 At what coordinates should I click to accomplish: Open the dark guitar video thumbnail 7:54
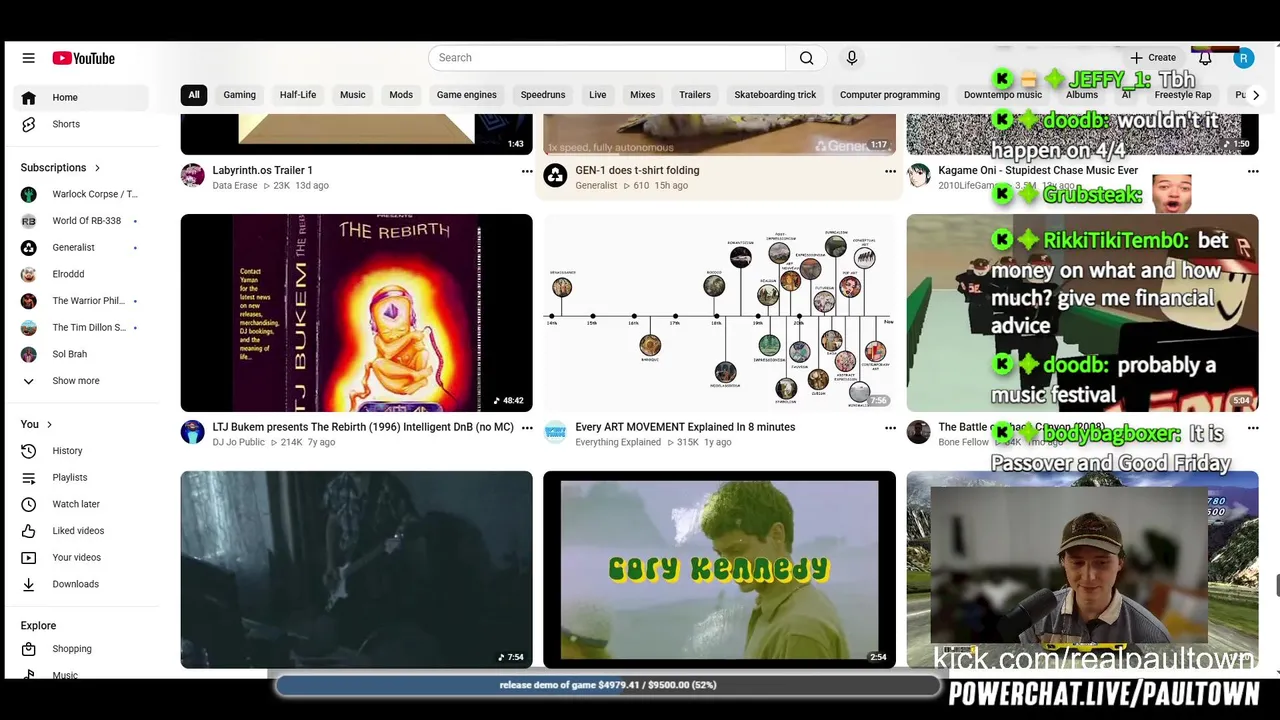pos(357,570)
